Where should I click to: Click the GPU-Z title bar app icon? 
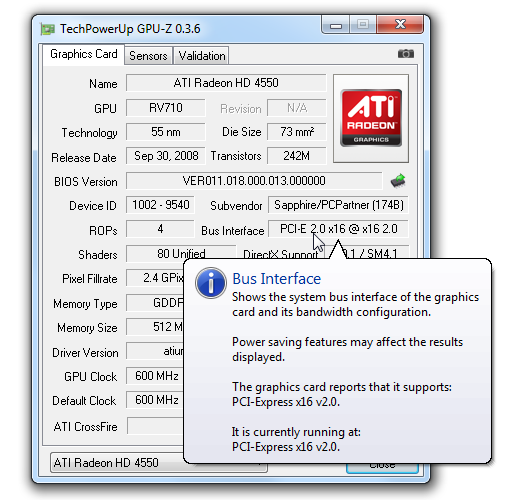point(48,29)
